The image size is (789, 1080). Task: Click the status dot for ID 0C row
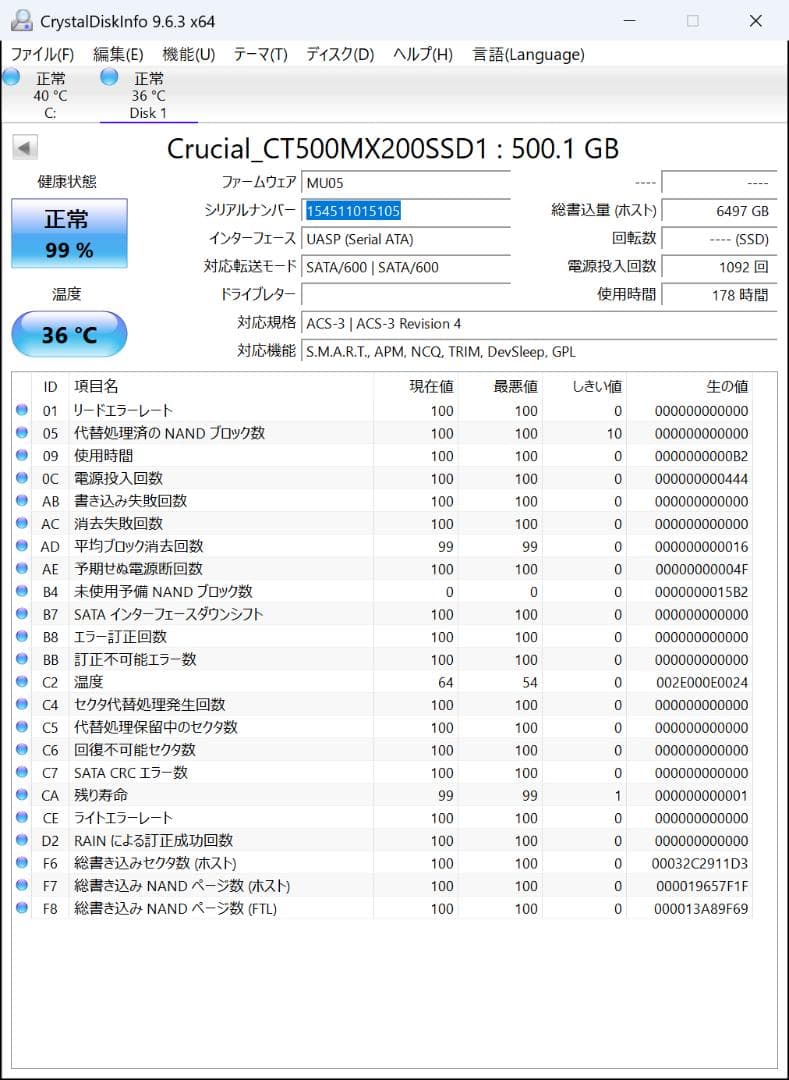(x=21, y=479)
